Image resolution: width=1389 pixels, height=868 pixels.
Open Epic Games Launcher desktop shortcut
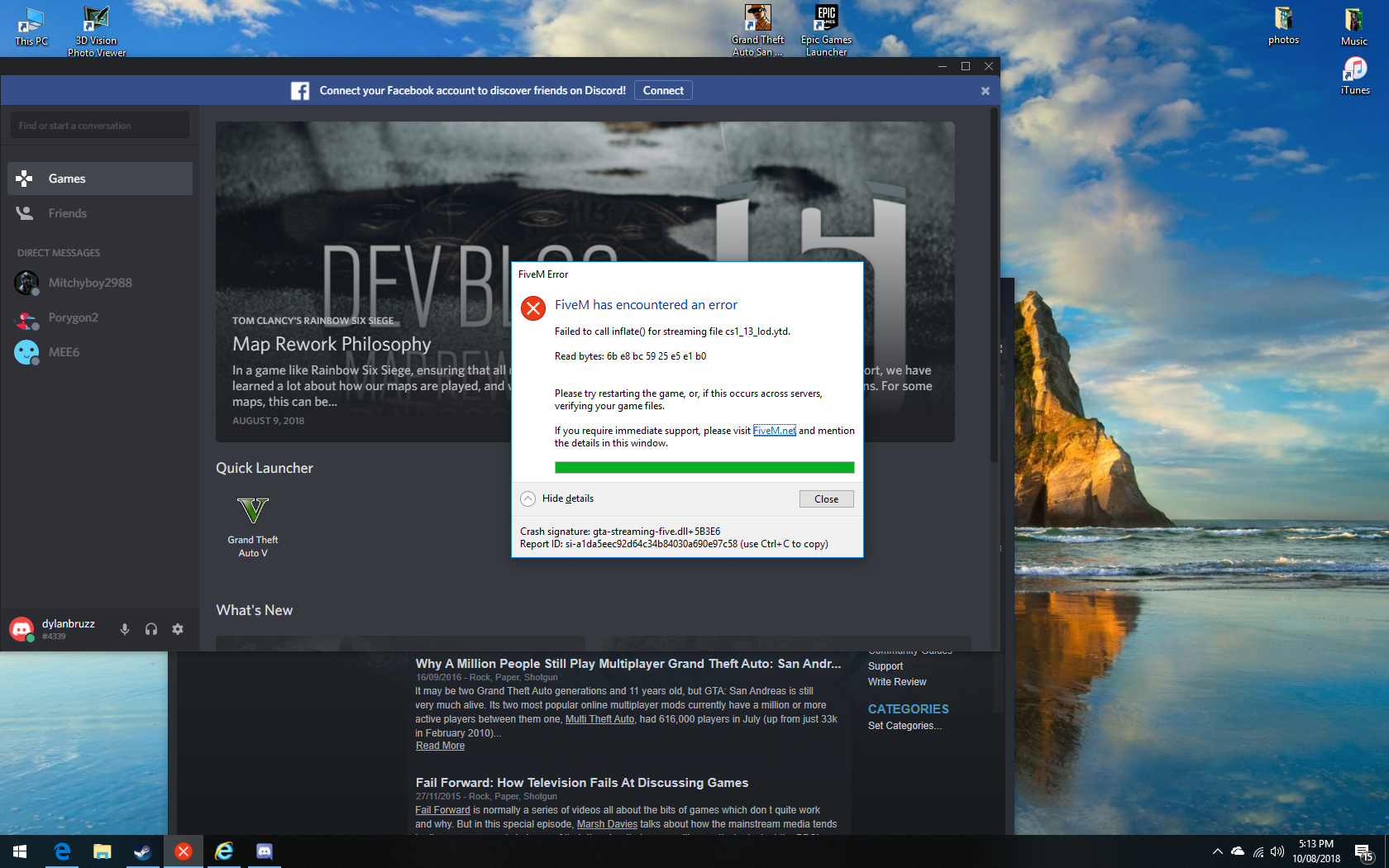tap(826, 31)
